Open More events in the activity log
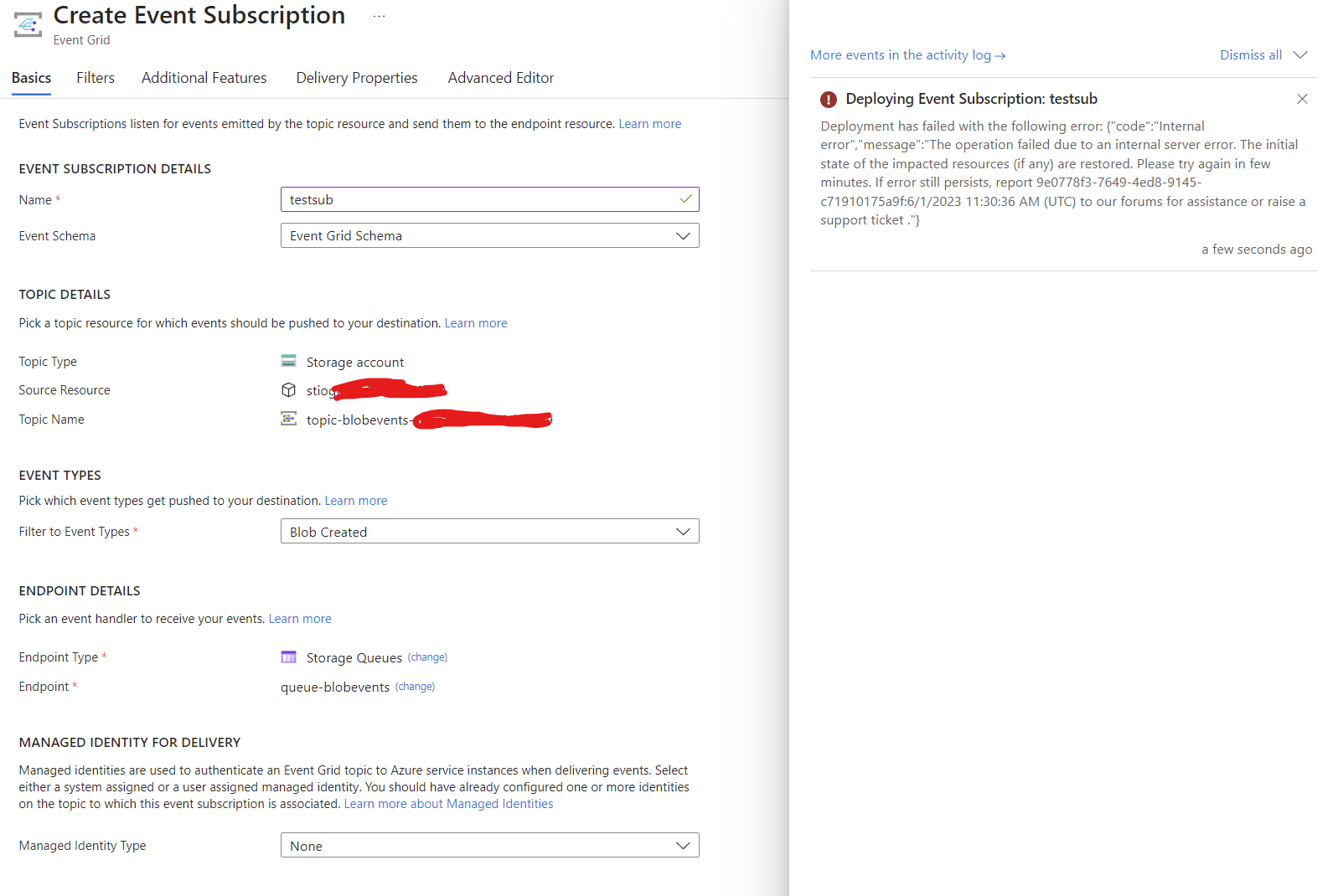 907,55
